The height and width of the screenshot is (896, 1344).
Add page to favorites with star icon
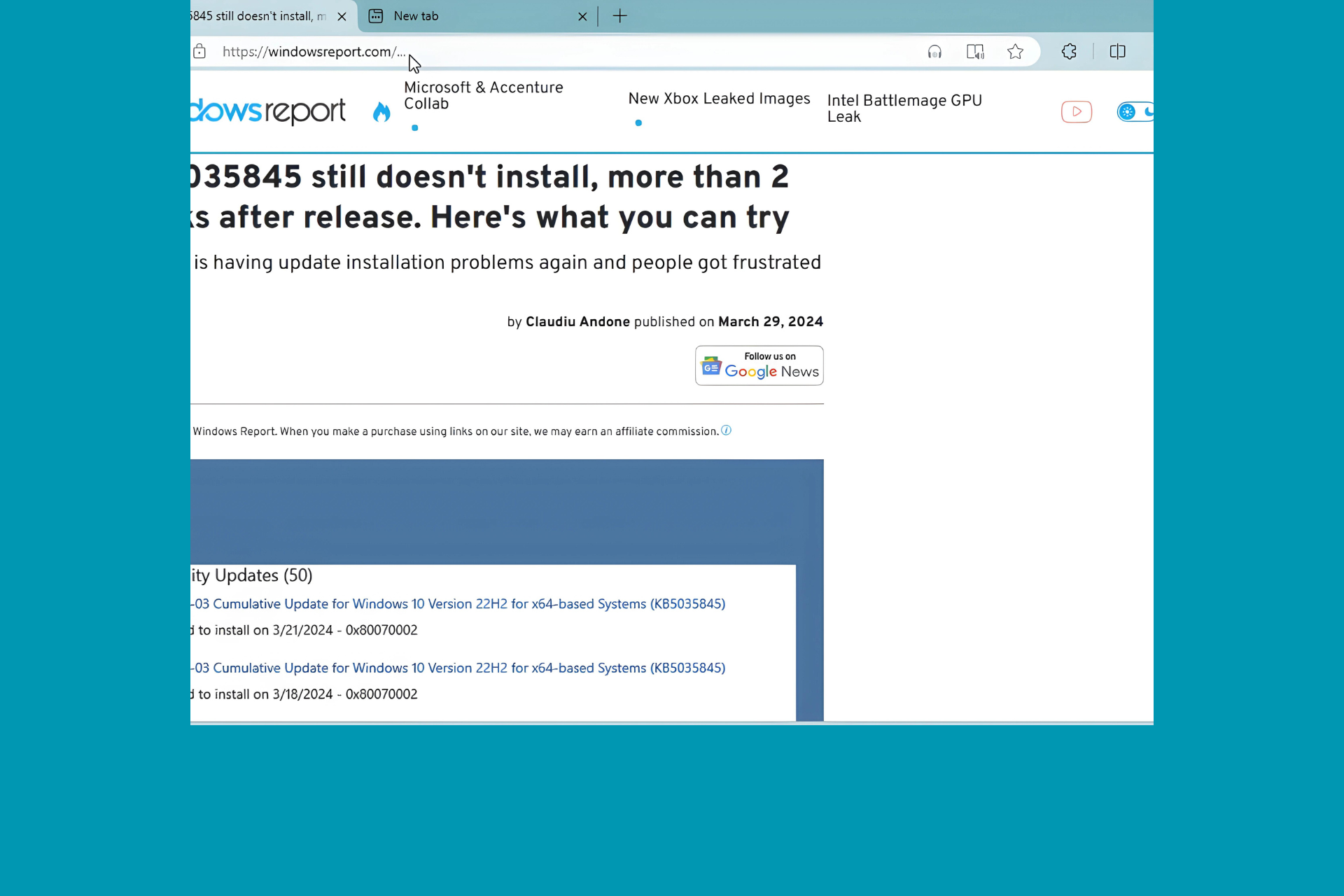point(1016,52)
